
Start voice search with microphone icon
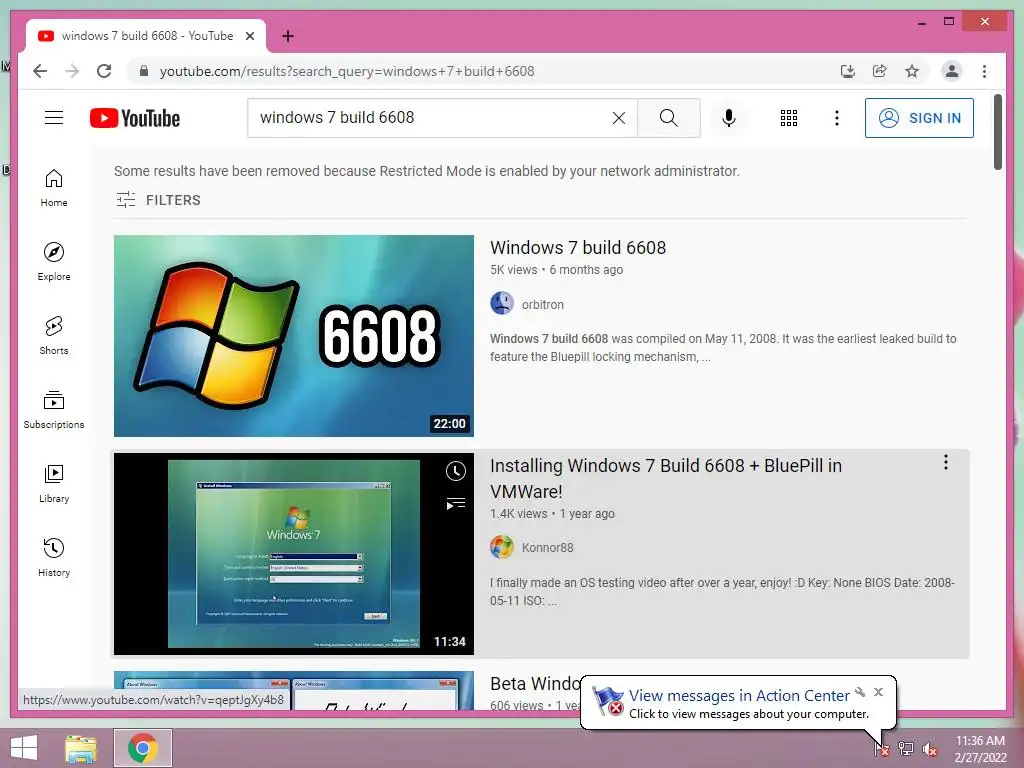729,118
